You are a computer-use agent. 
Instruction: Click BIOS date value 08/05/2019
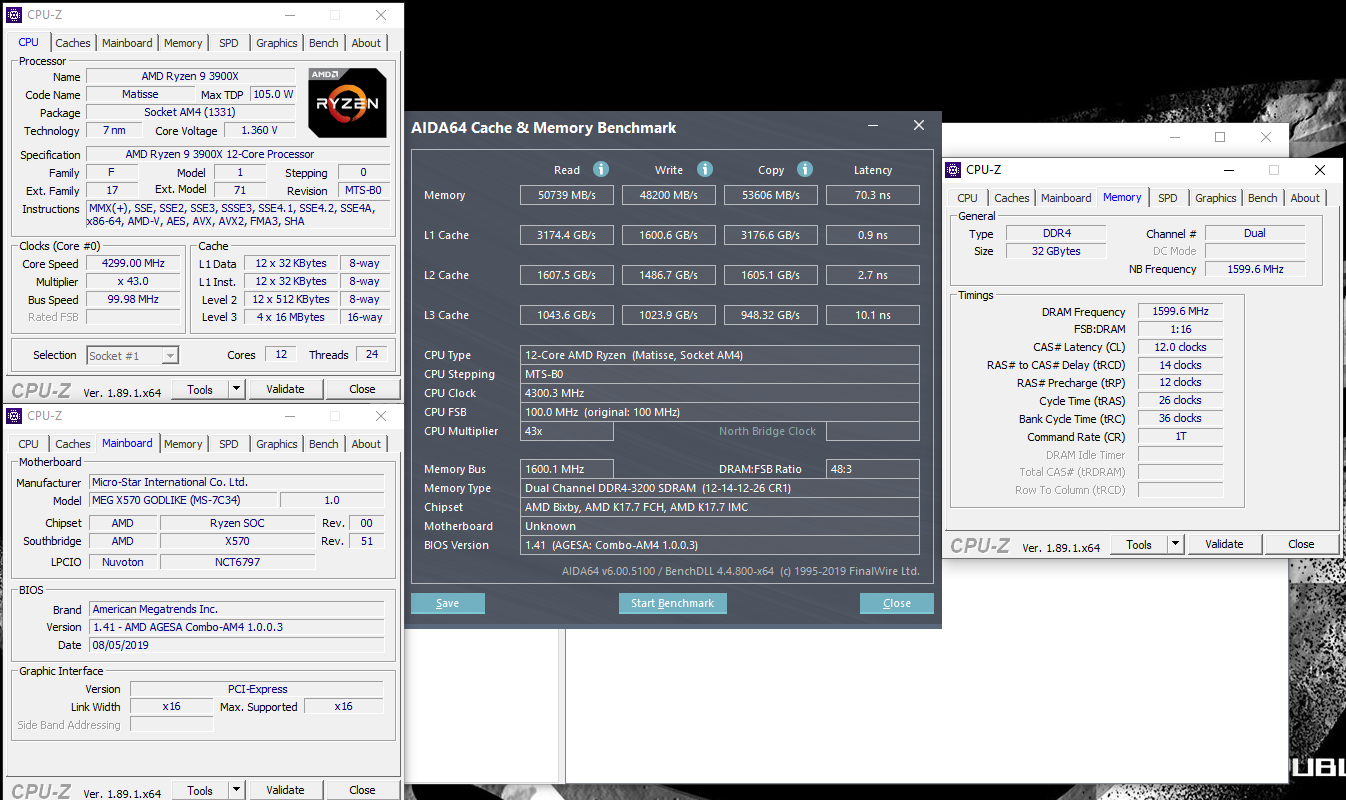click(236, 645)
